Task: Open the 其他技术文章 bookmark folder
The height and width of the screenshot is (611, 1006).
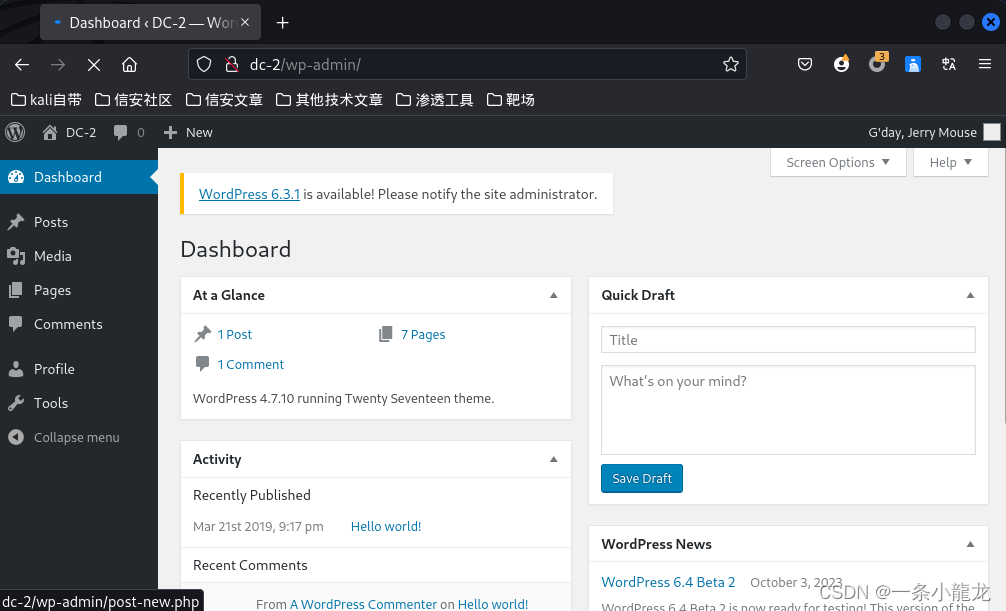Action: point(329,99)
